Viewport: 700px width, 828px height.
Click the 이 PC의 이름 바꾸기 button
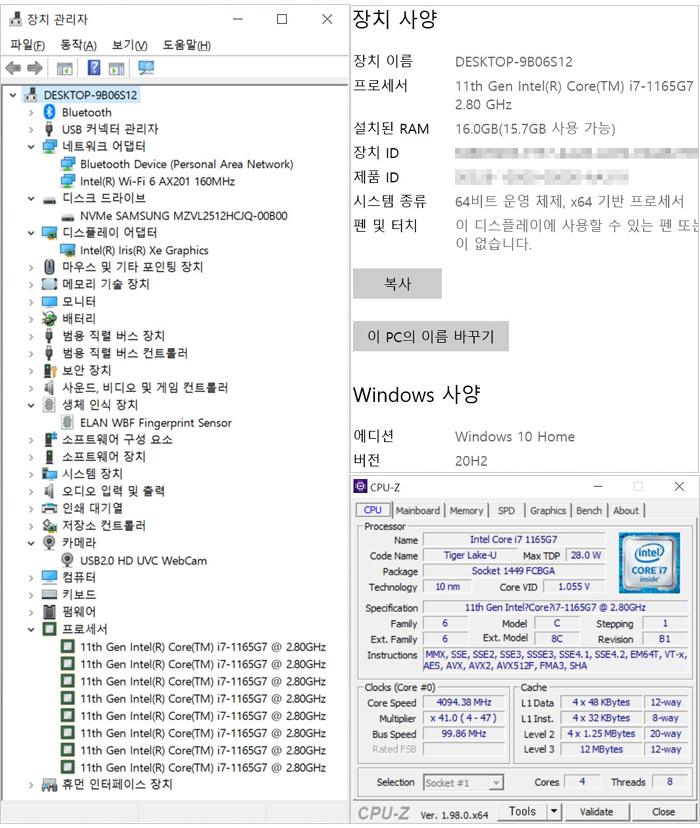[x=431, y=336]
